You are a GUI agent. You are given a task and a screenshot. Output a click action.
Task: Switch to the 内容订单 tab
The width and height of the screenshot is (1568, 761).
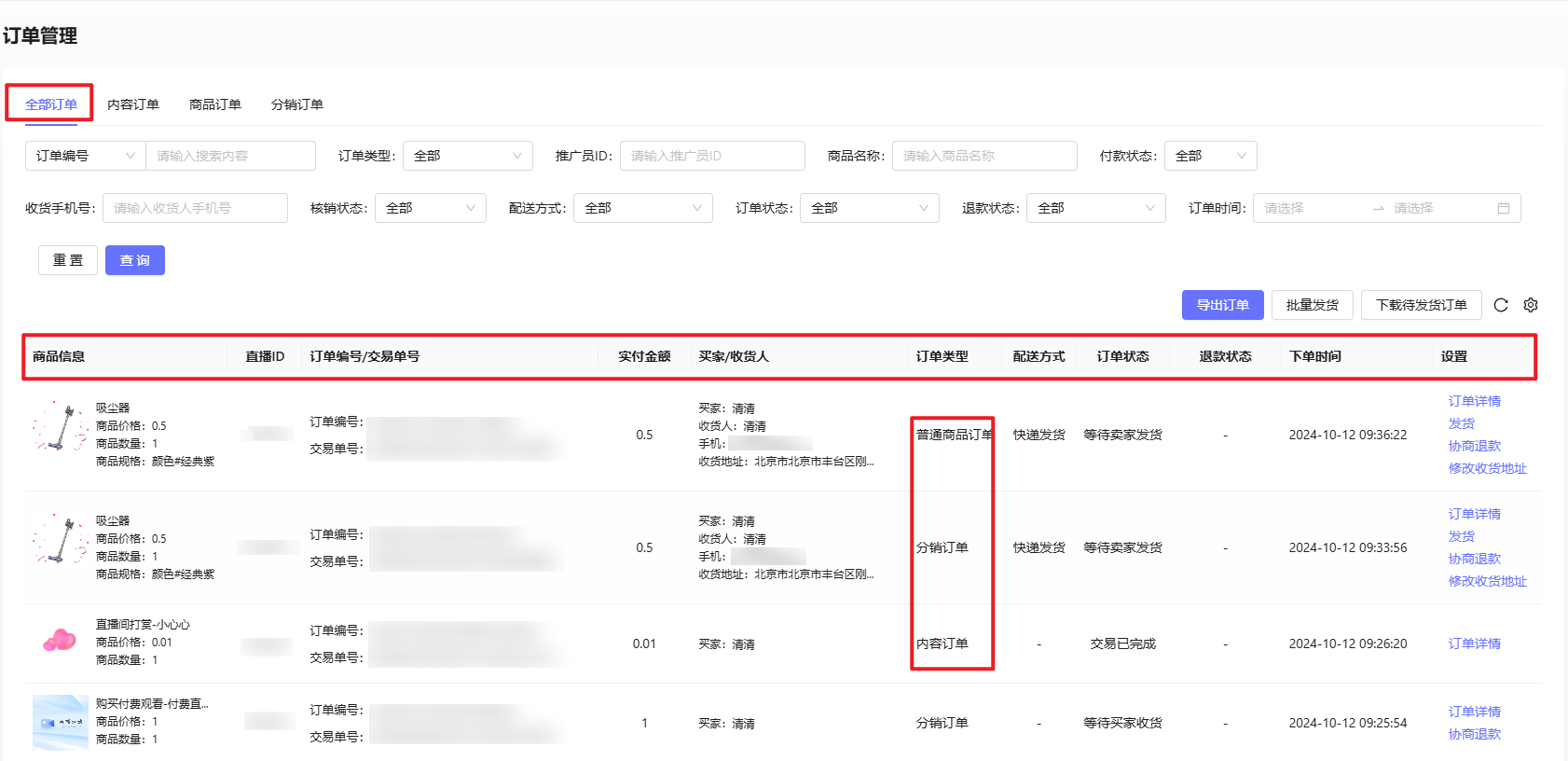(x=133, y=104)
